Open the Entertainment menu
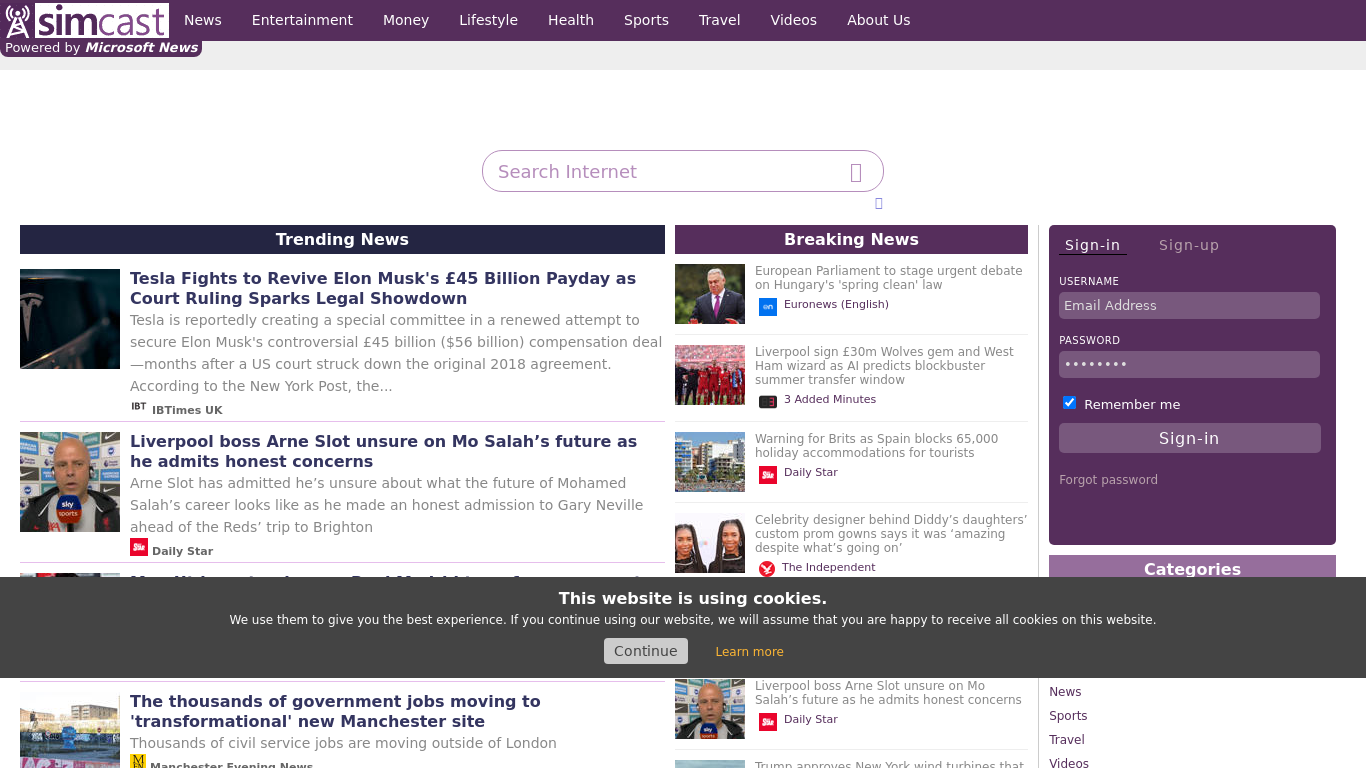The width and height of the screenshot is (1366, 768). (302, 20)
